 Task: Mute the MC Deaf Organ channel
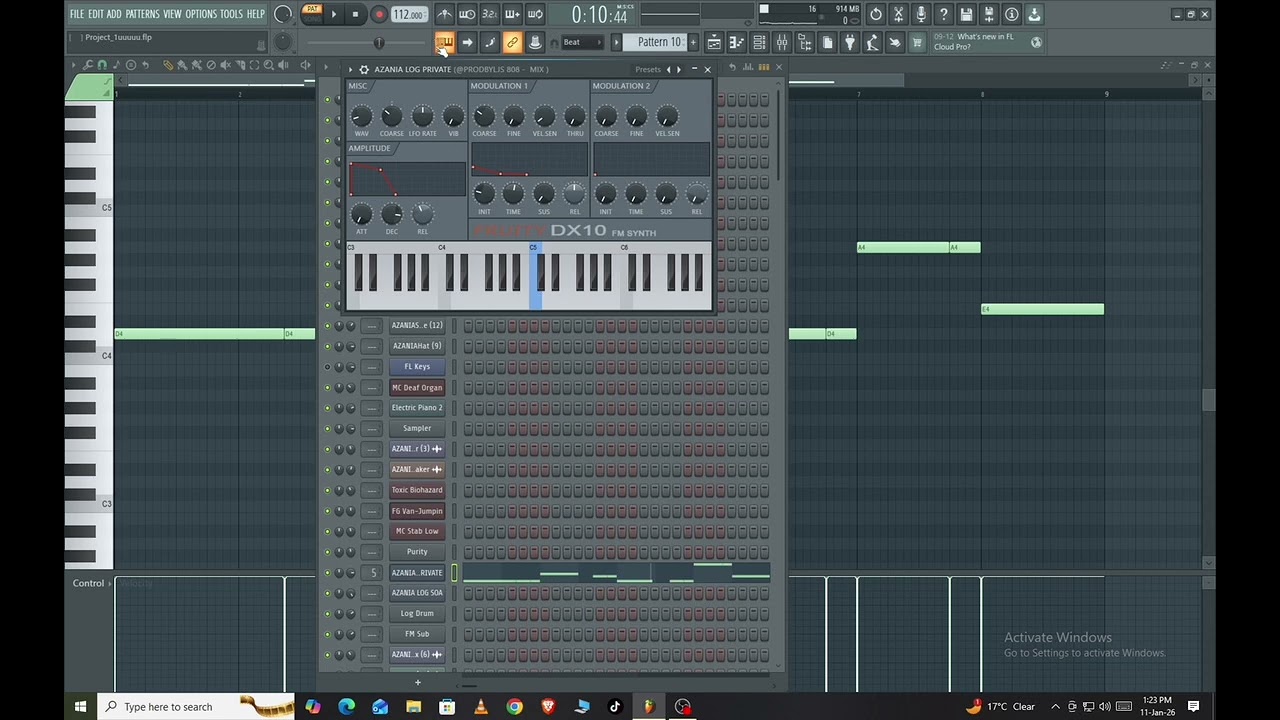point(327,387)
